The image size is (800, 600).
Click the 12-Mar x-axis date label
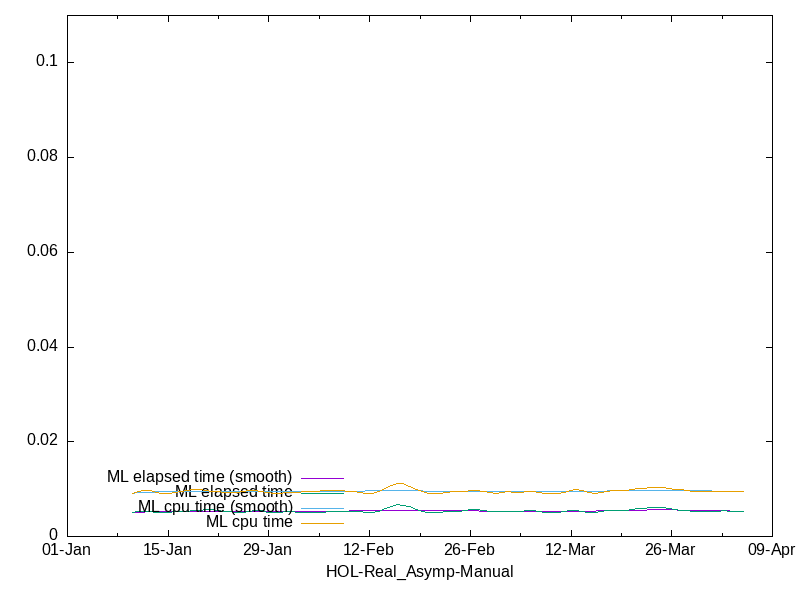(x=570, y=550)
